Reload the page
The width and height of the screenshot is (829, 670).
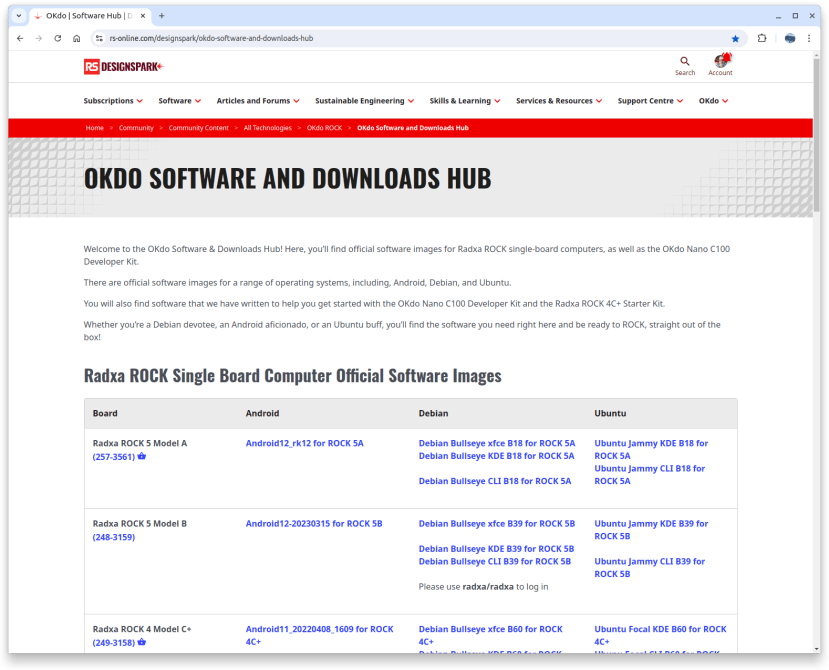(58, 38)
